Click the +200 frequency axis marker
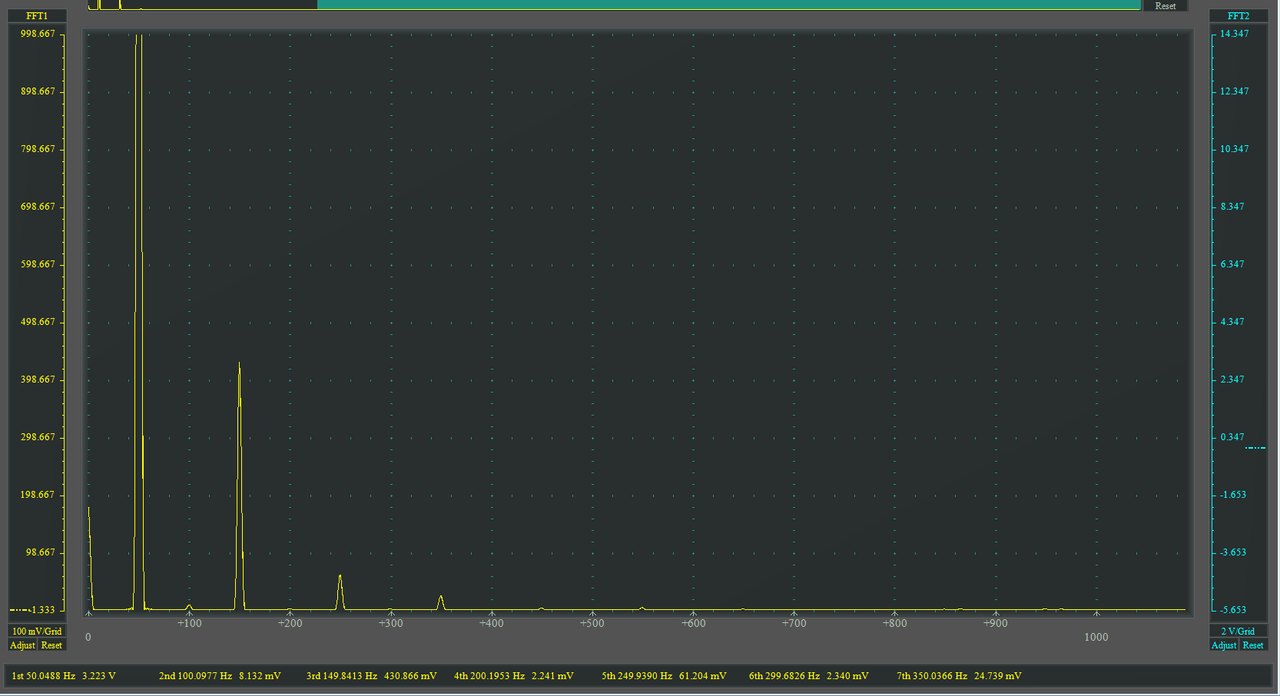The image size is (1280, 696). click(290, 623)
